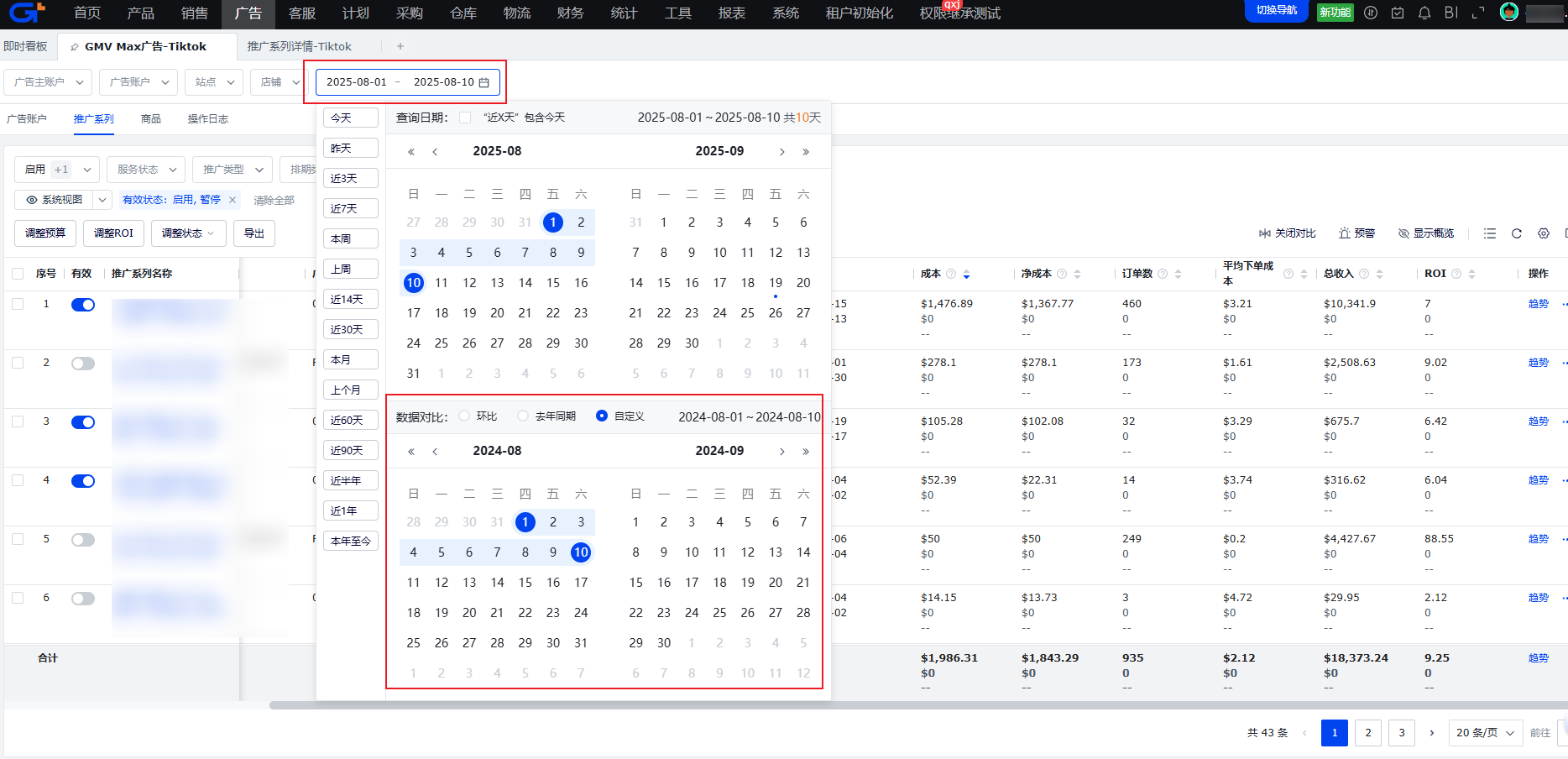
Task: Expand the 启用 +1 status dropdown
Action: coord(57,170)
